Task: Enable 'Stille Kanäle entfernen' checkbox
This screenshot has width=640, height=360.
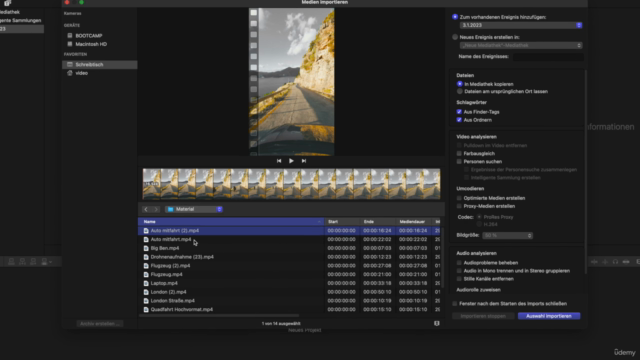Action: (x=459, y=279)
